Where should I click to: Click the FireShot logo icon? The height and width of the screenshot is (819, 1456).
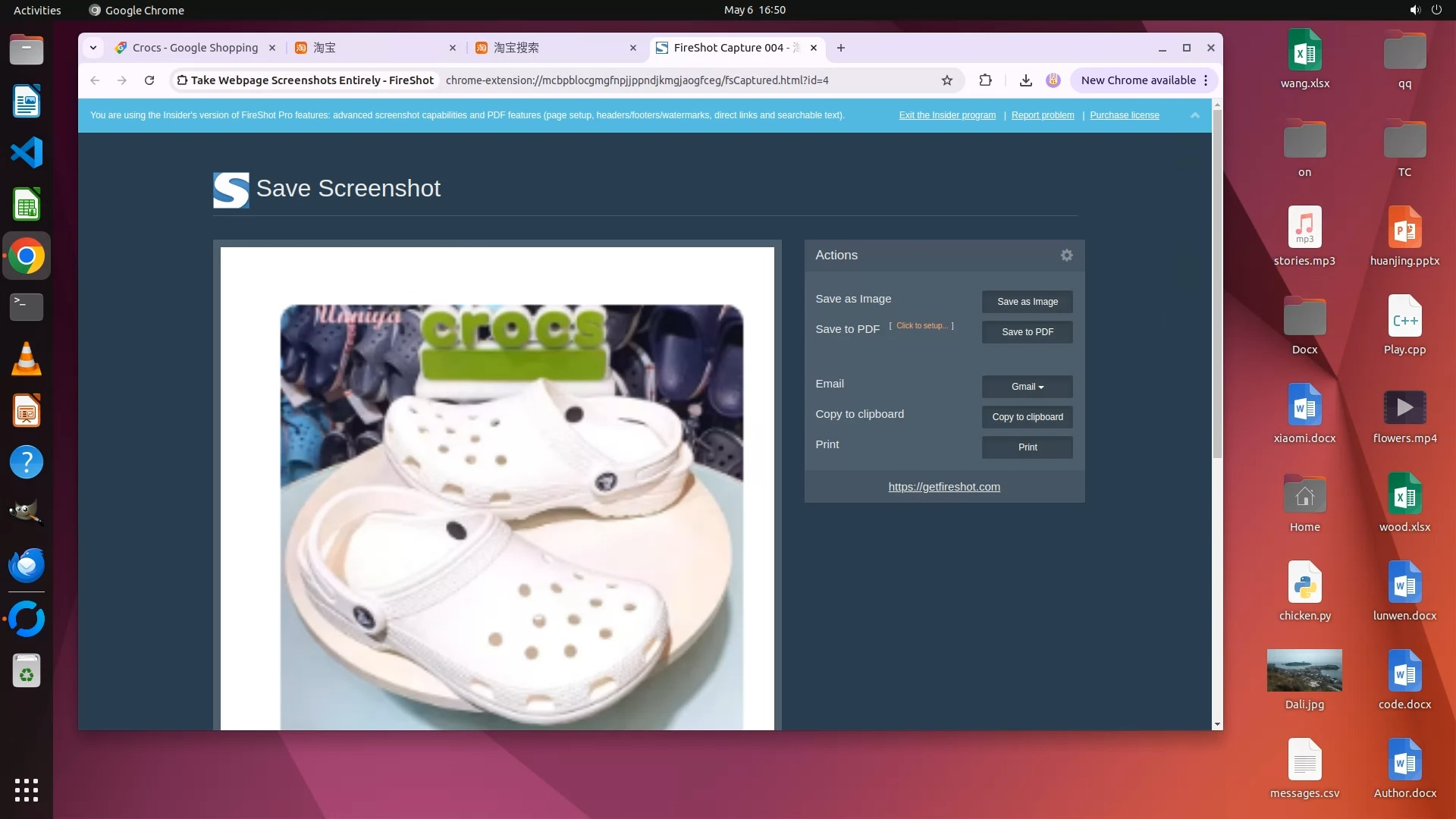[x=231, y=190]
